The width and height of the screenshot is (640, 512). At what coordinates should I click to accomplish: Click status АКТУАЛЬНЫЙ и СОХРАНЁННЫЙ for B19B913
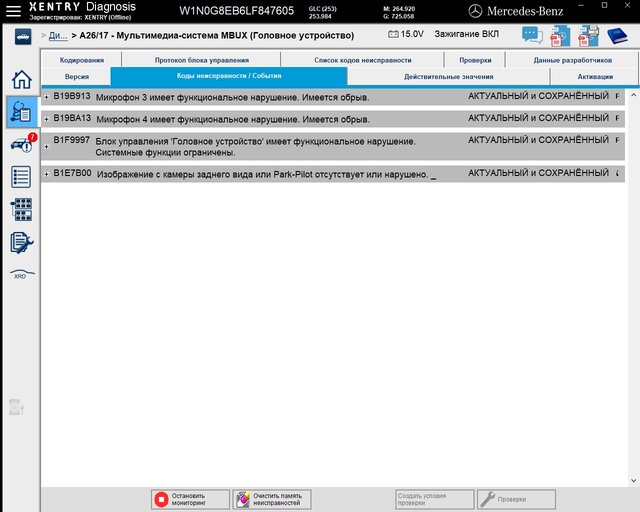(538, 96)
